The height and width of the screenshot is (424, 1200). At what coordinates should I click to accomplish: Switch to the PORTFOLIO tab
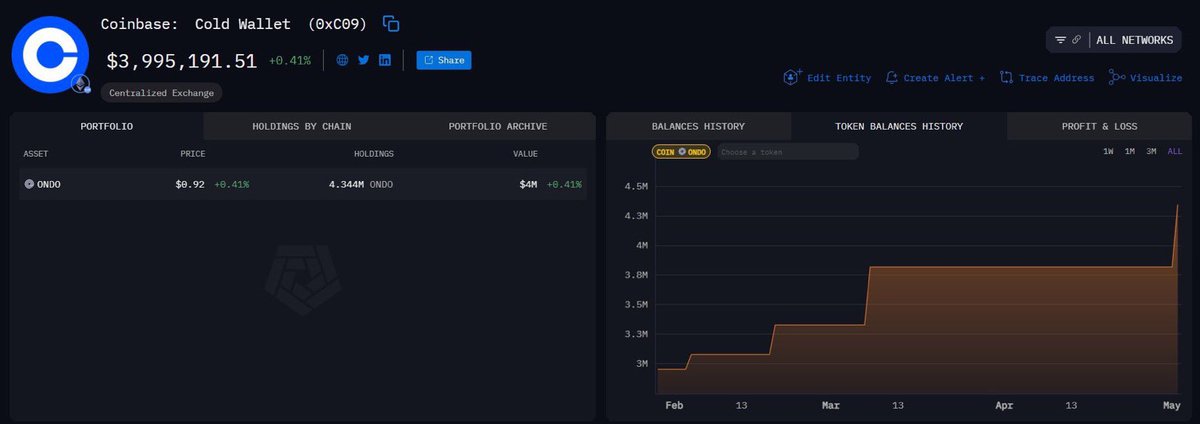point(107,126)
